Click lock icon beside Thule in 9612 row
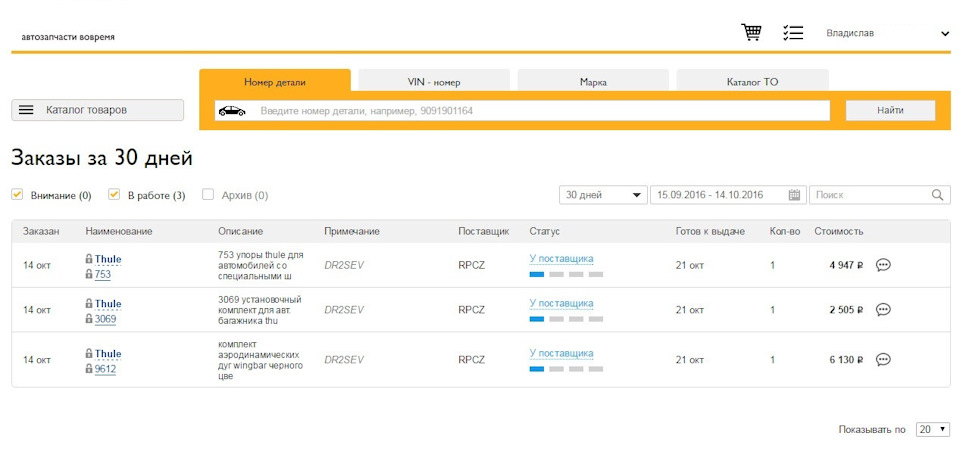The image size is (960, 464). click(x=89, y=353)
